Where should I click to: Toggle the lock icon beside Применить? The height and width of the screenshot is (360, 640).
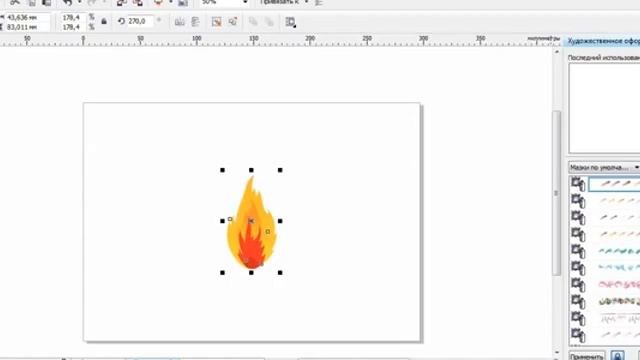(x=618, y=356)
